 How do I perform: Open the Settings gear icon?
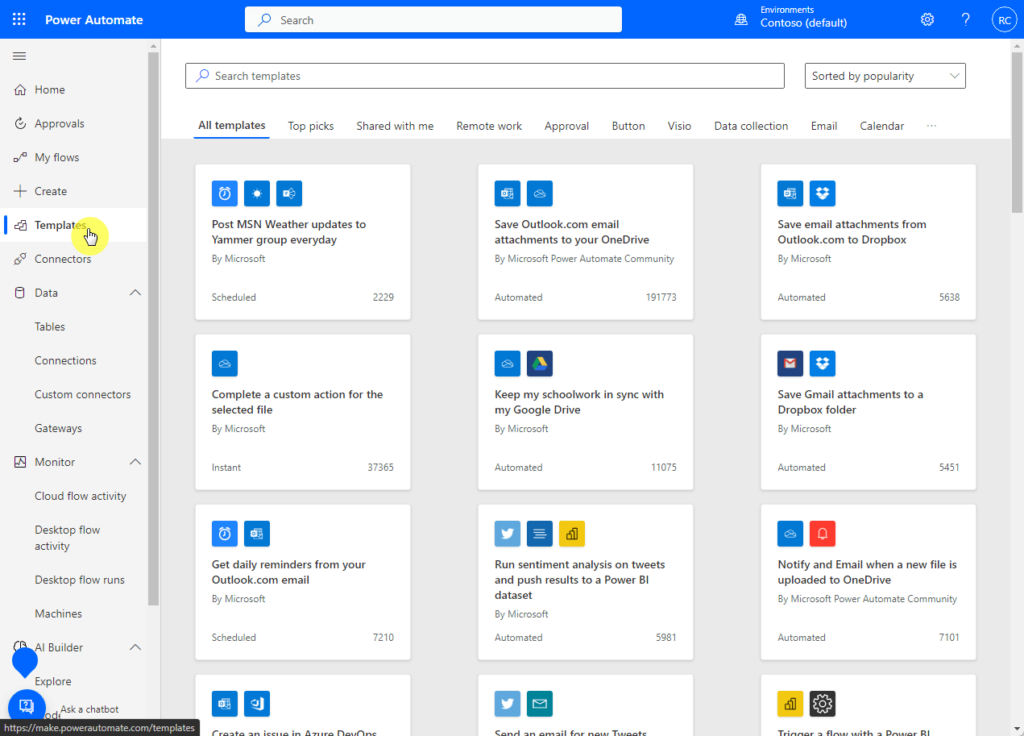point(927,20)
